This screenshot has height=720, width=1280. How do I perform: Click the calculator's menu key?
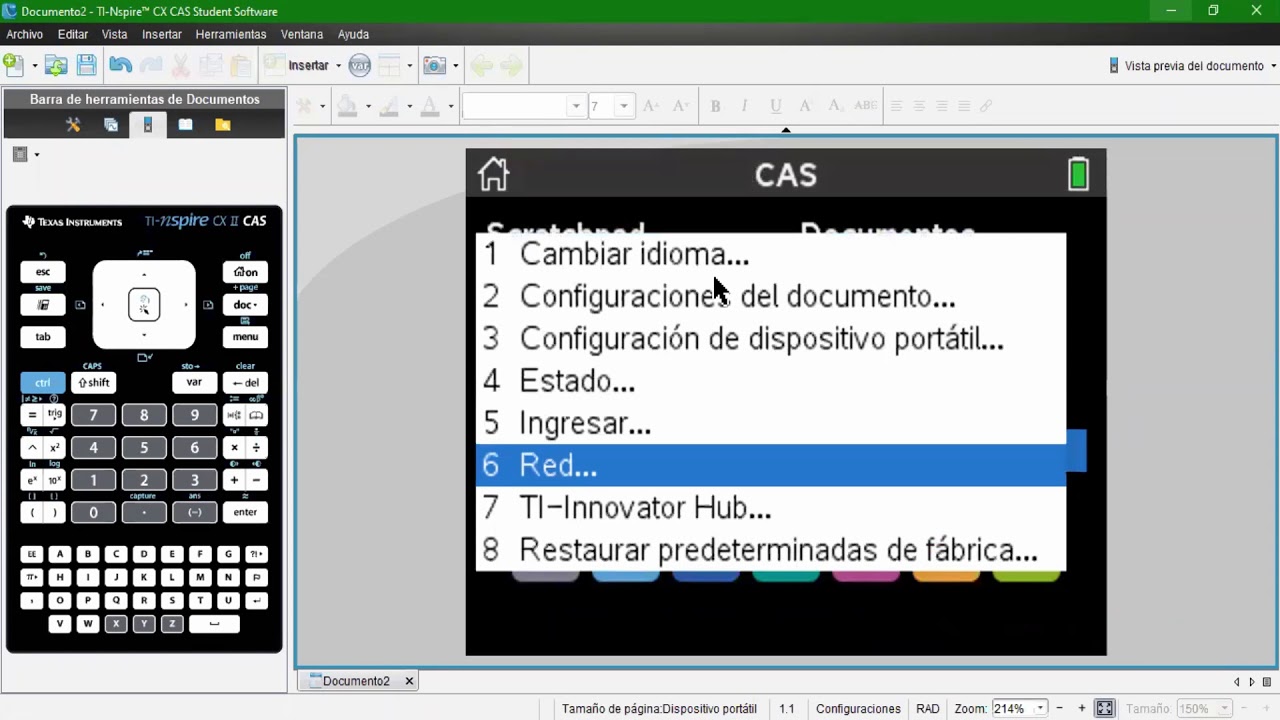pos(245,337)
